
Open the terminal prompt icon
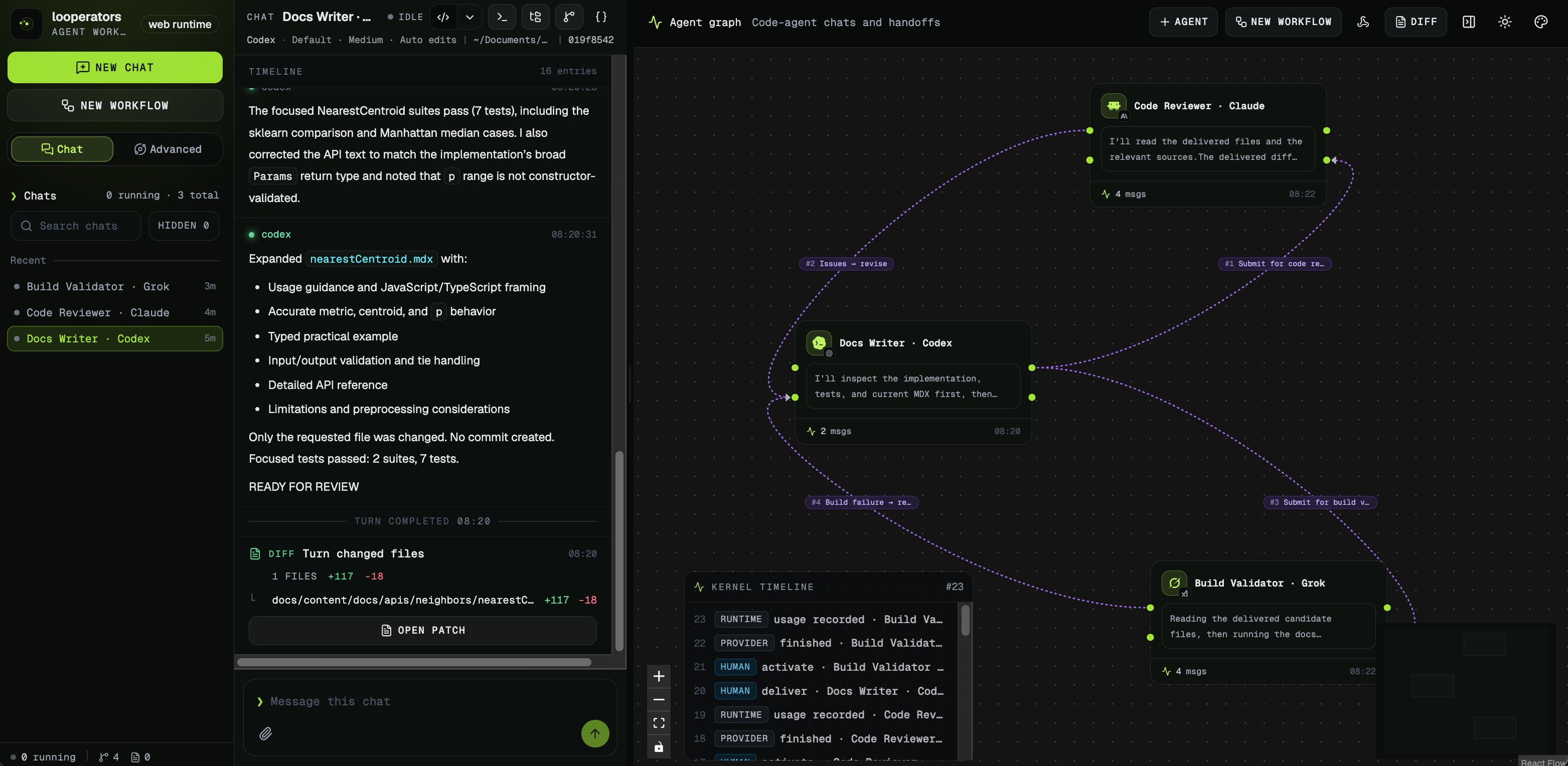pyautogui.click(x=502, y=17)
